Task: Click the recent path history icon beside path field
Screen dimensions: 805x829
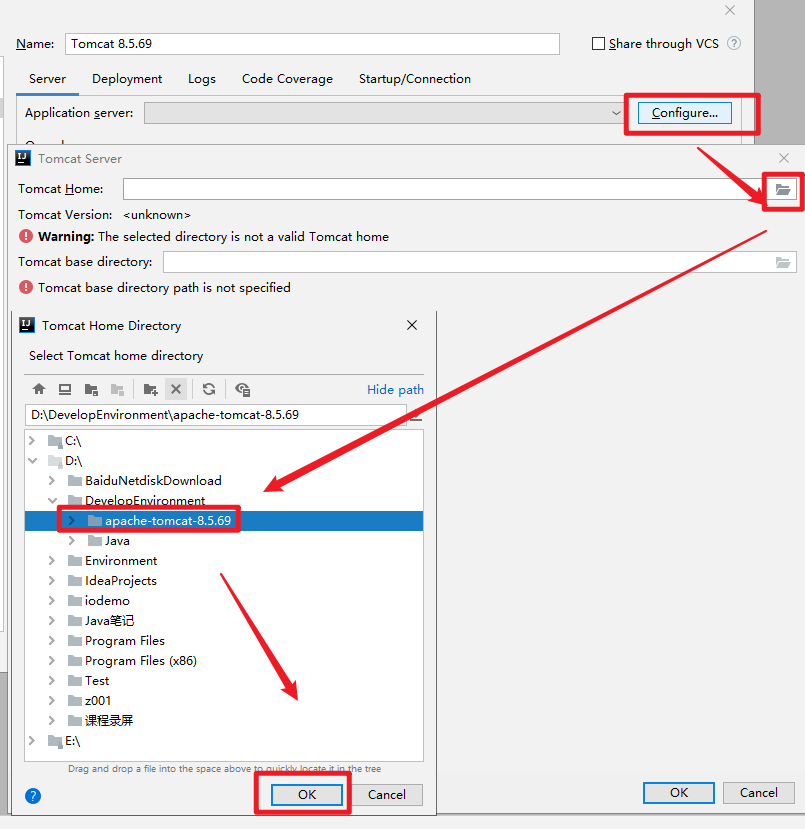Action: (x=417, y=416)
